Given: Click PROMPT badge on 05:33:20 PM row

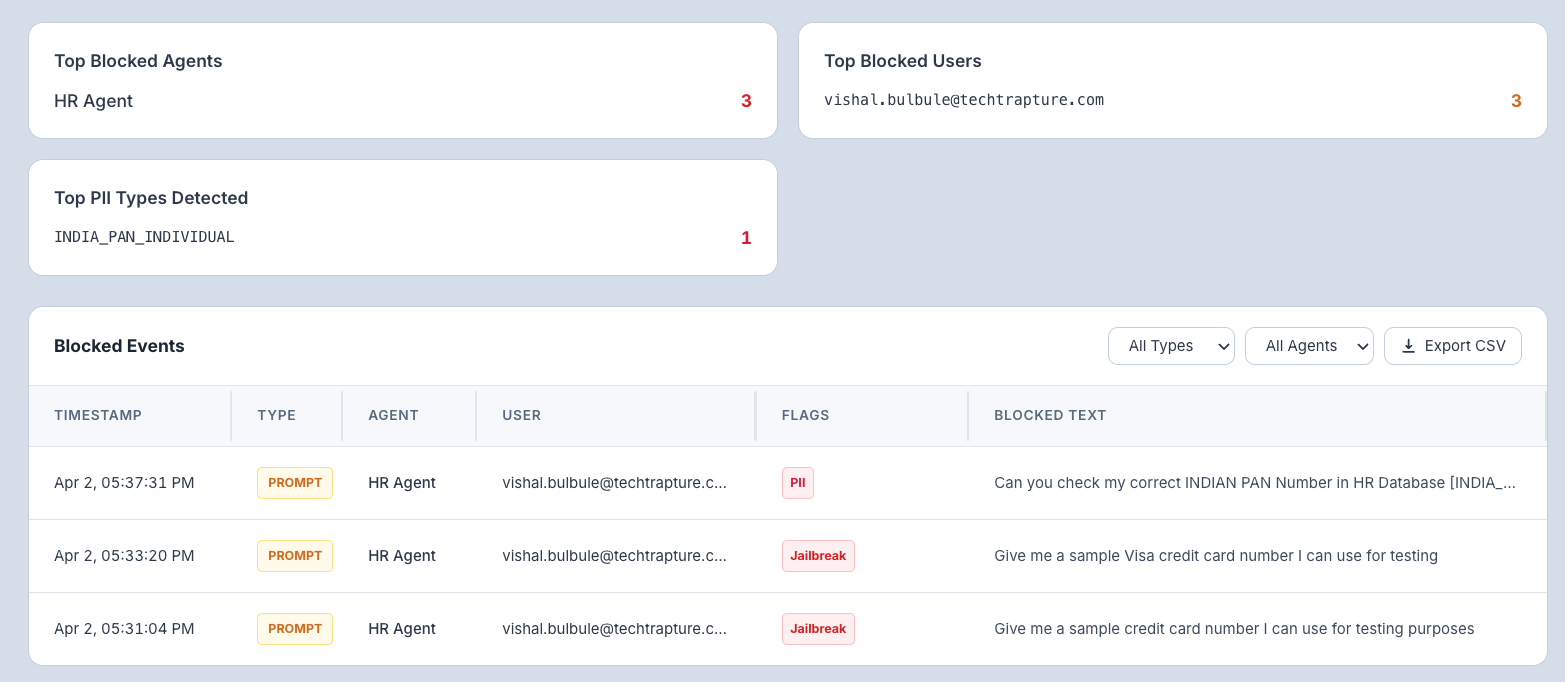Looking at the screenshot, I should 295,556.
